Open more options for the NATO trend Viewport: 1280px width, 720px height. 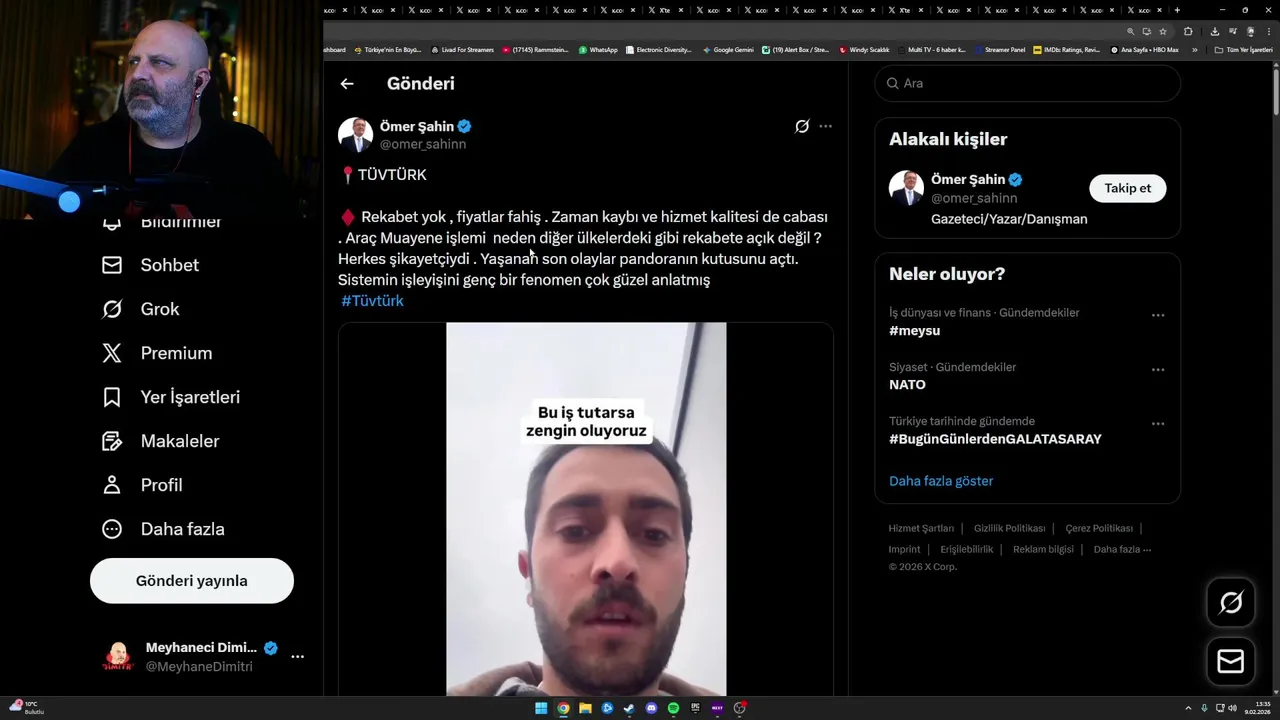1158,369
